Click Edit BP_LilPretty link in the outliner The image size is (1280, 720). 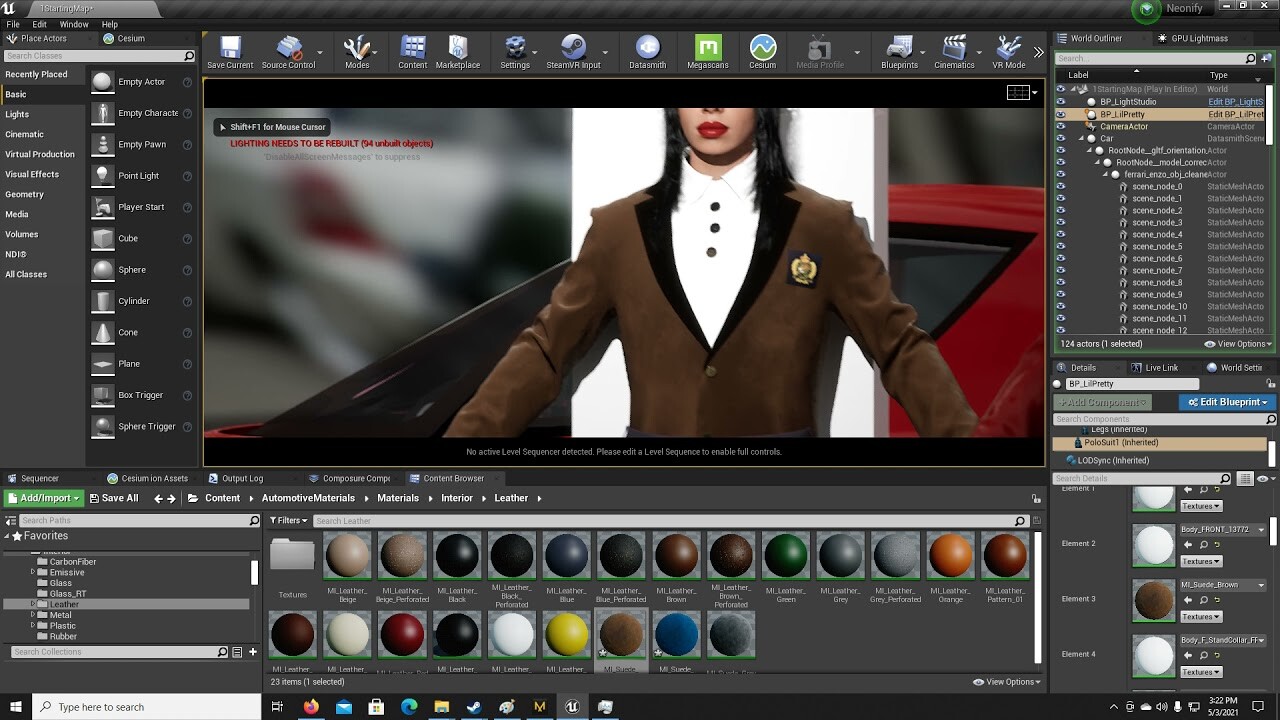tap(1237, 113)
